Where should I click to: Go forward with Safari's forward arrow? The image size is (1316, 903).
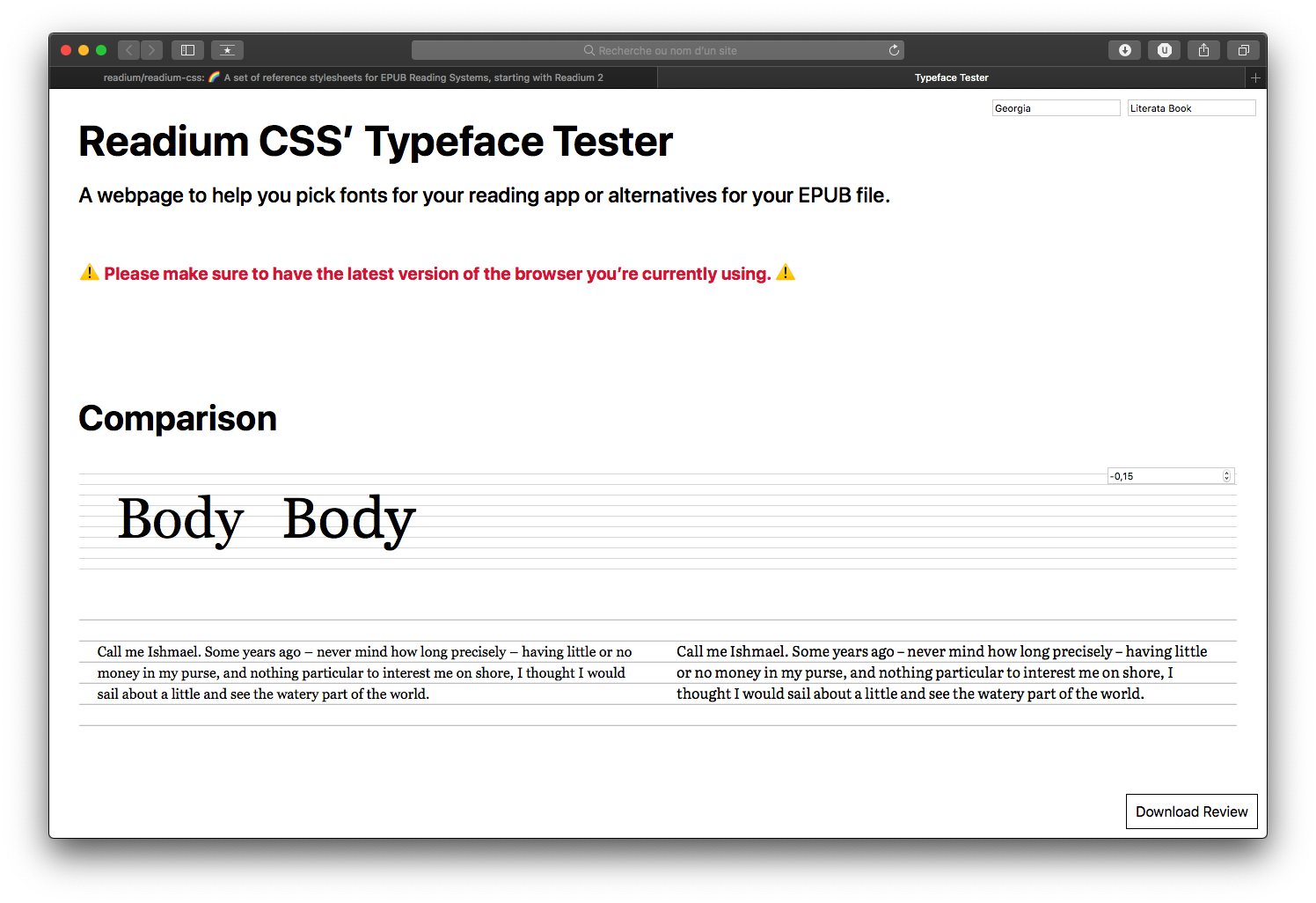(x=152, y=50)
